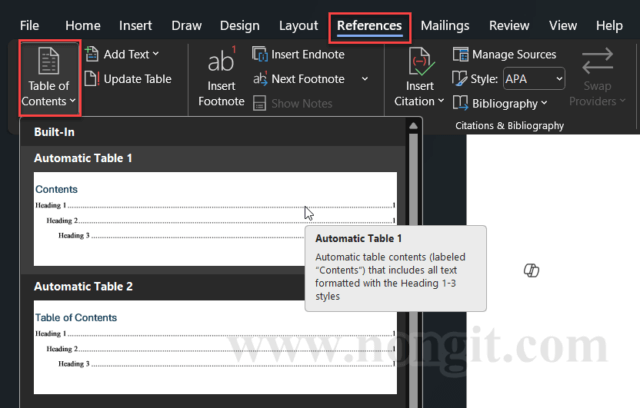Switch to the Draw tab

point(187,26)
